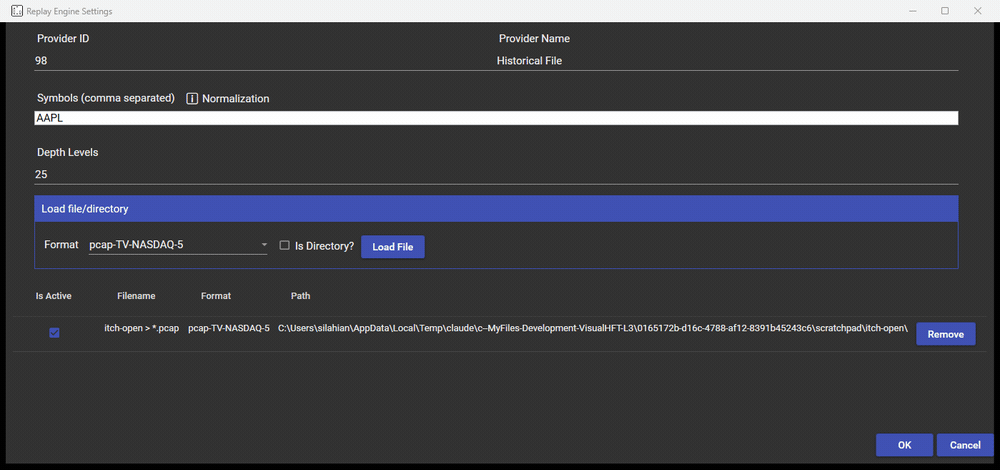This screenshot has width=1000, height=470.
Task: Click the Replay Engine Settings window icon
Action: 17,11
